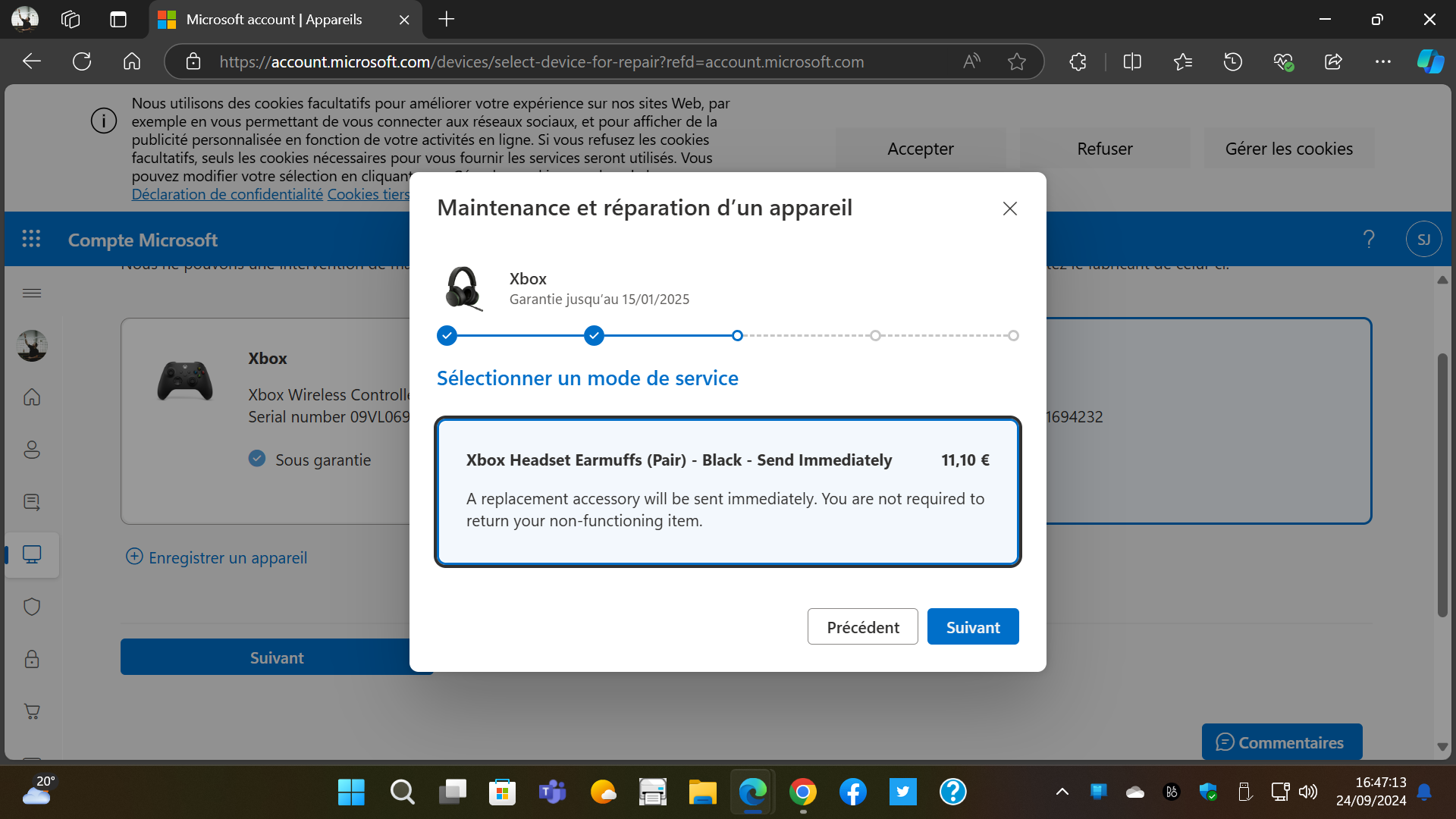Select the Xbox Headset Earmuffs service option
Screen dimensions: 1456x819
coord(728,491)
